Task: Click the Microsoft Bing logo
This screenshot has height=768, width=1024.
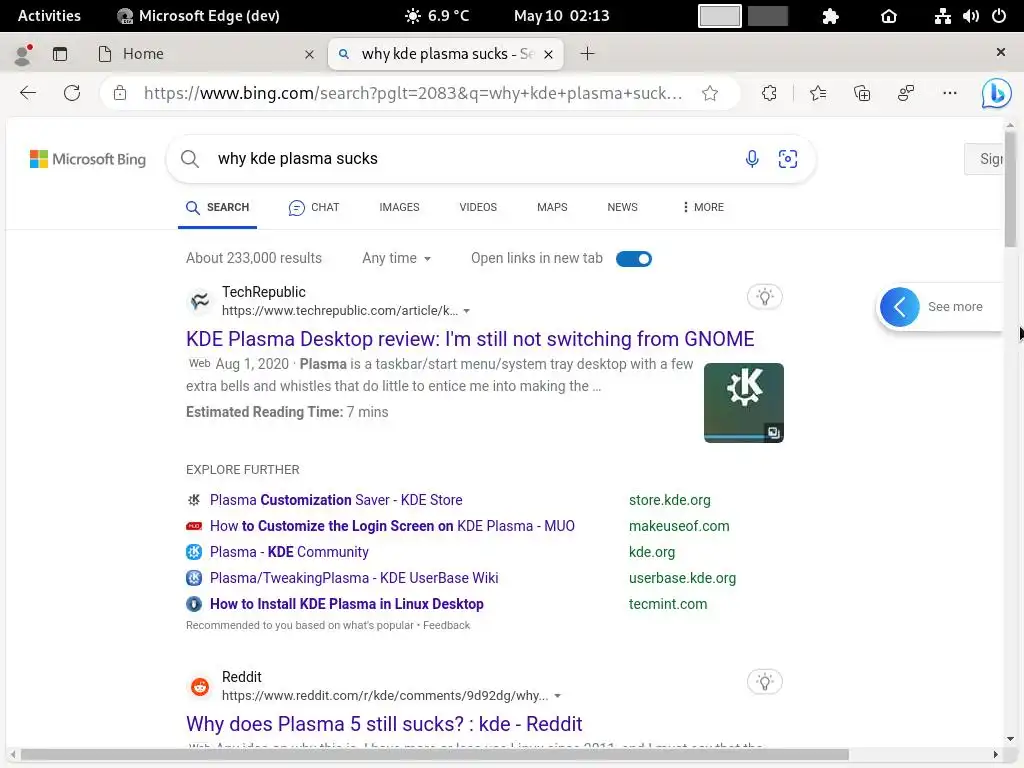Action: [88, 159]
